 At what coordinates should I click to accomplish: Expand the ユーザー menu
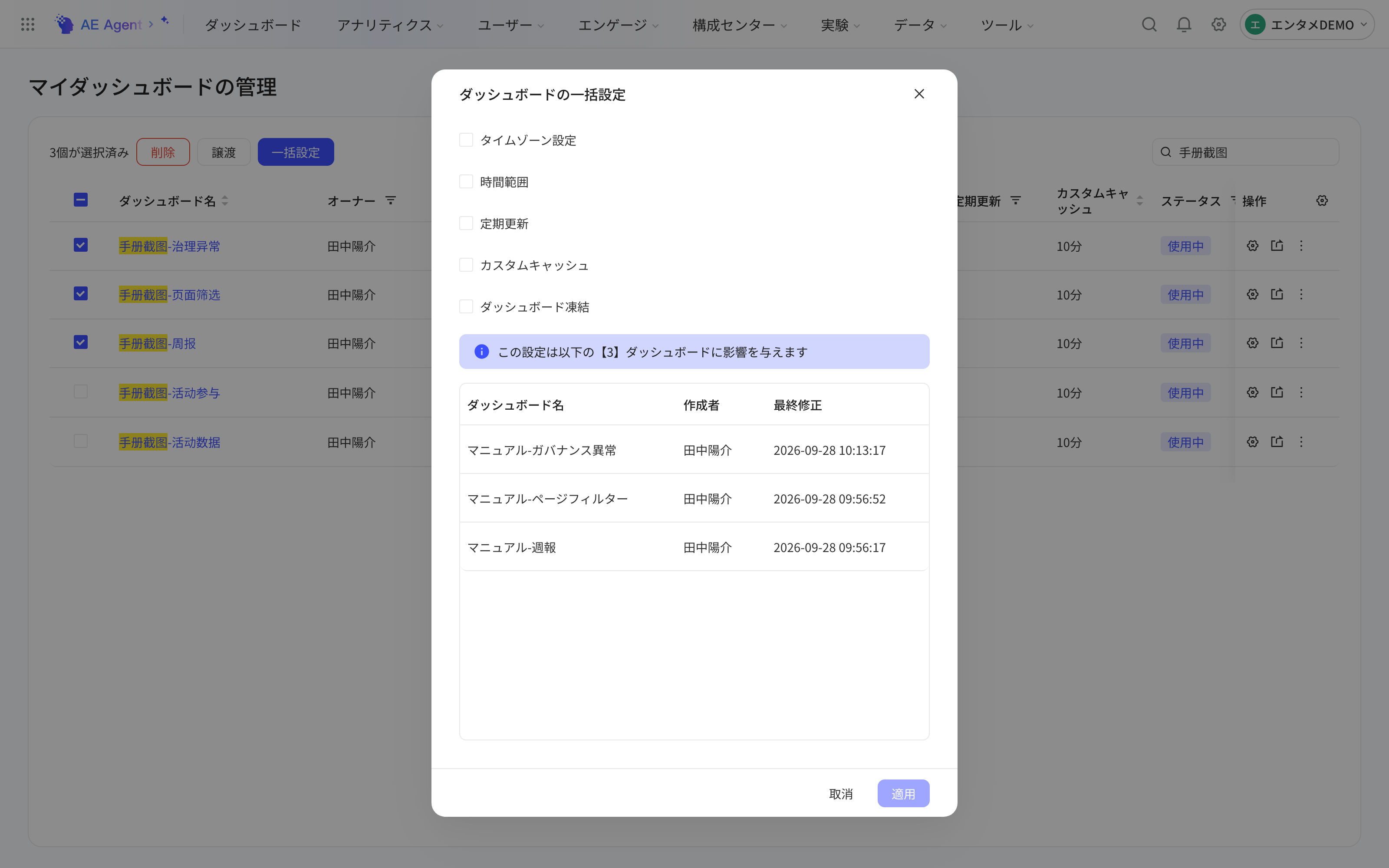pyautogui.click(x=510, y=25)
